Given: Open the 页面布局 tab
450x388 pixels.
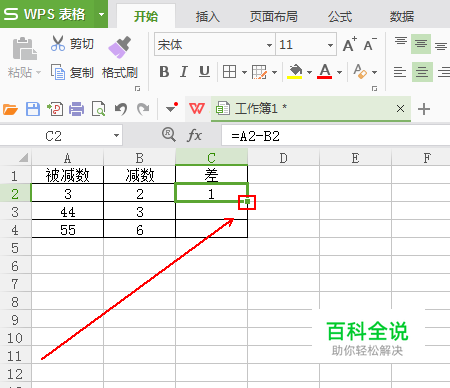Looking at the screenshot, I should click(274, 16).
